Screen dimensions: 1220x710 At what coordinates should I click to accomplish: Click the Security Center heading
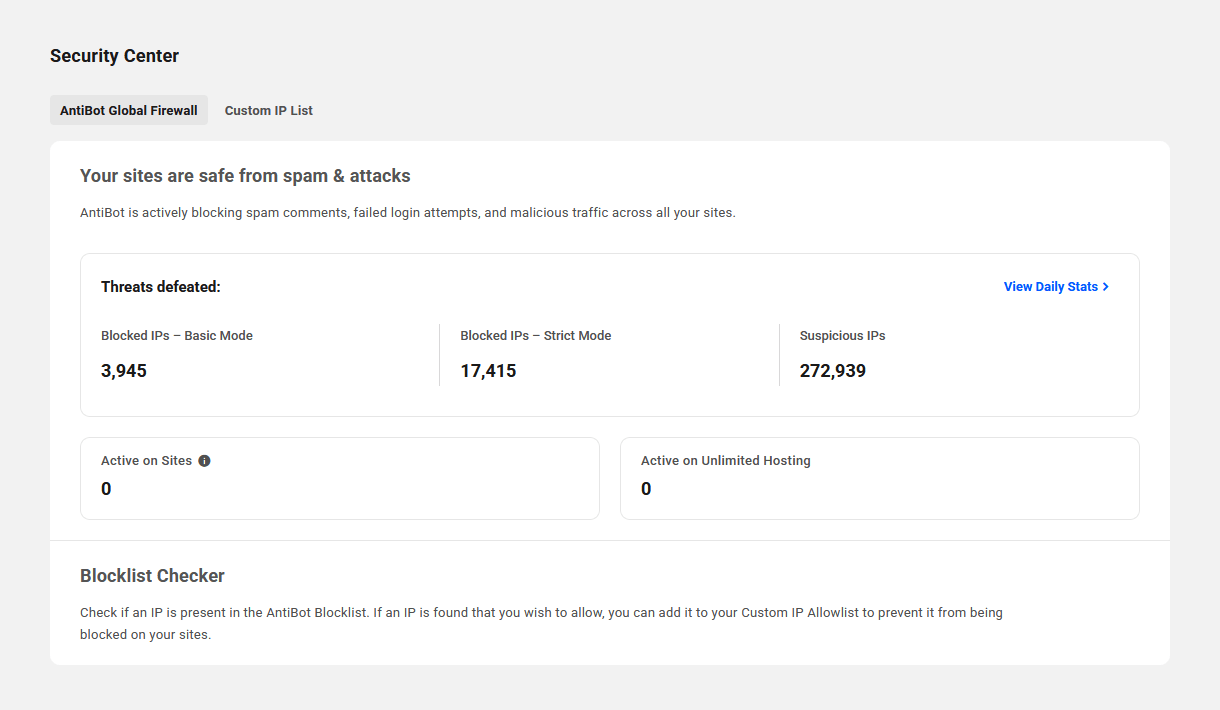(x=115, y=56)
